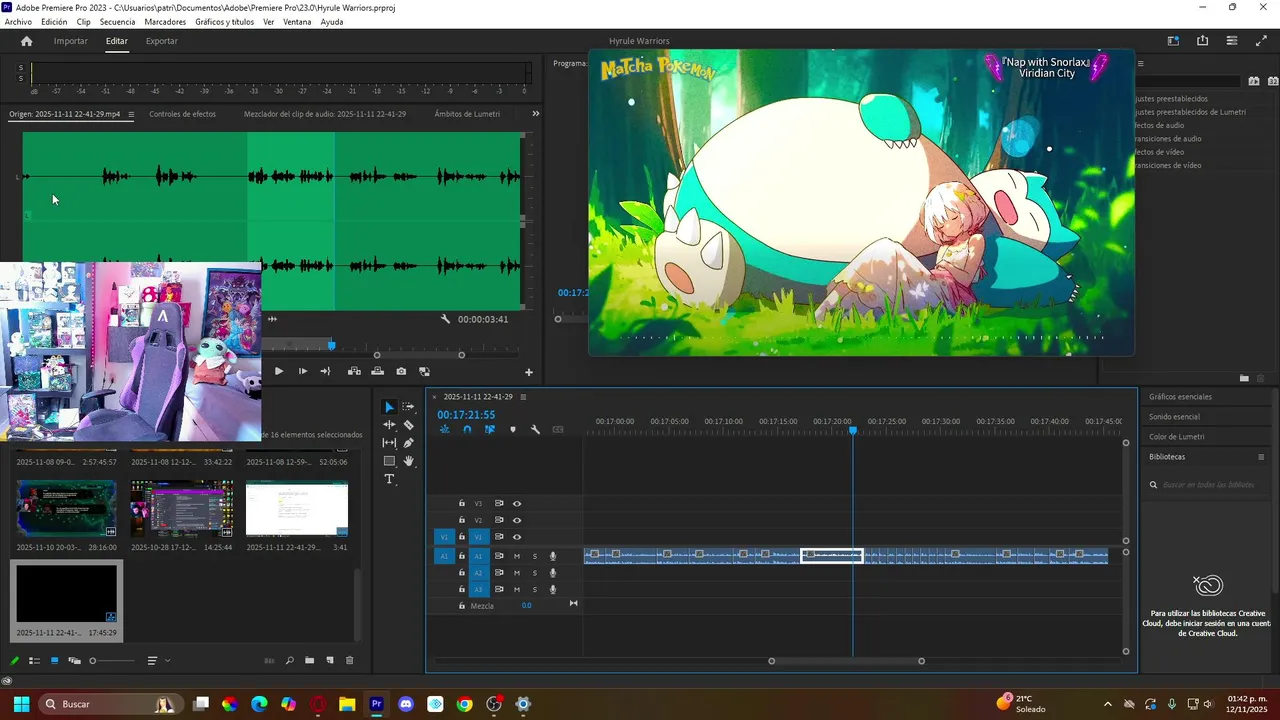Enter full screen video mode icon

[x=1260, y=41]
